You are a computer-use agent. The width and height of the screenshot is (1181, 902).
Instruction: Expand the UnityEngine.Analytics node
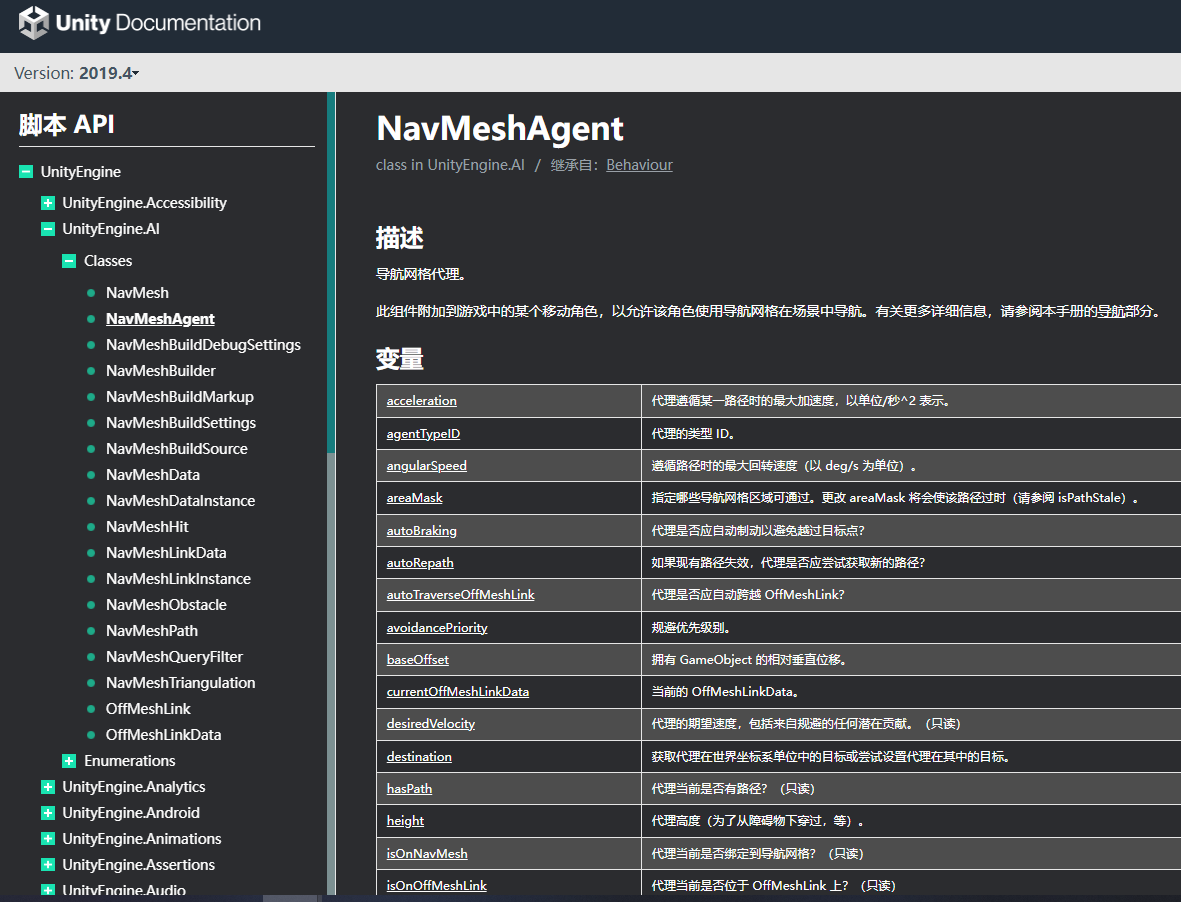point(47,787)
